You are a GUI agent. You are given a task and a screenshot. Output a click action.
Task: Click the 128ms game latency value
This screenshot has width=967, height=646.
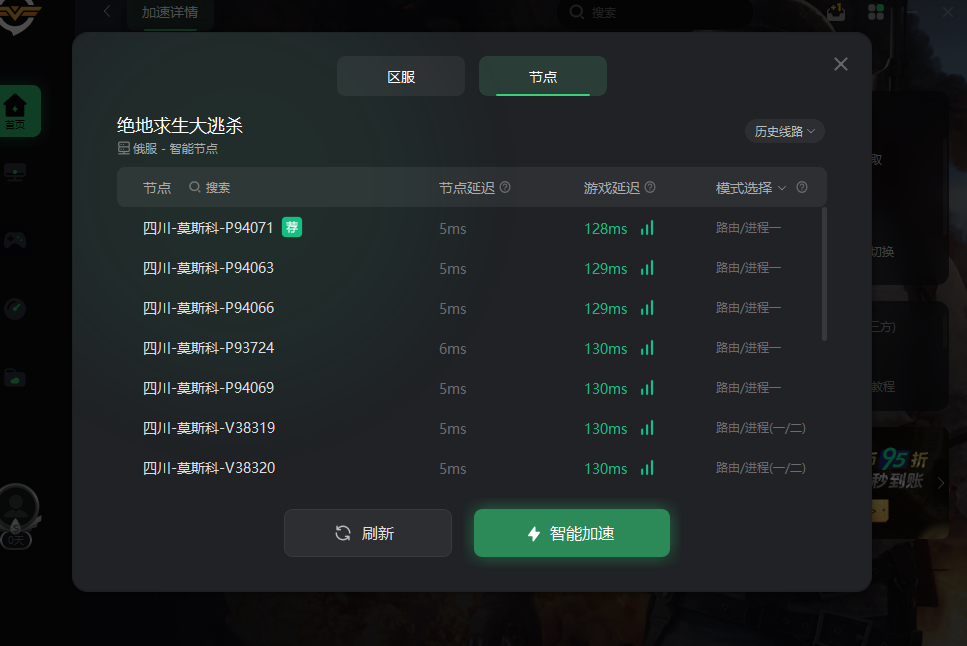click(x=606, y=229)
